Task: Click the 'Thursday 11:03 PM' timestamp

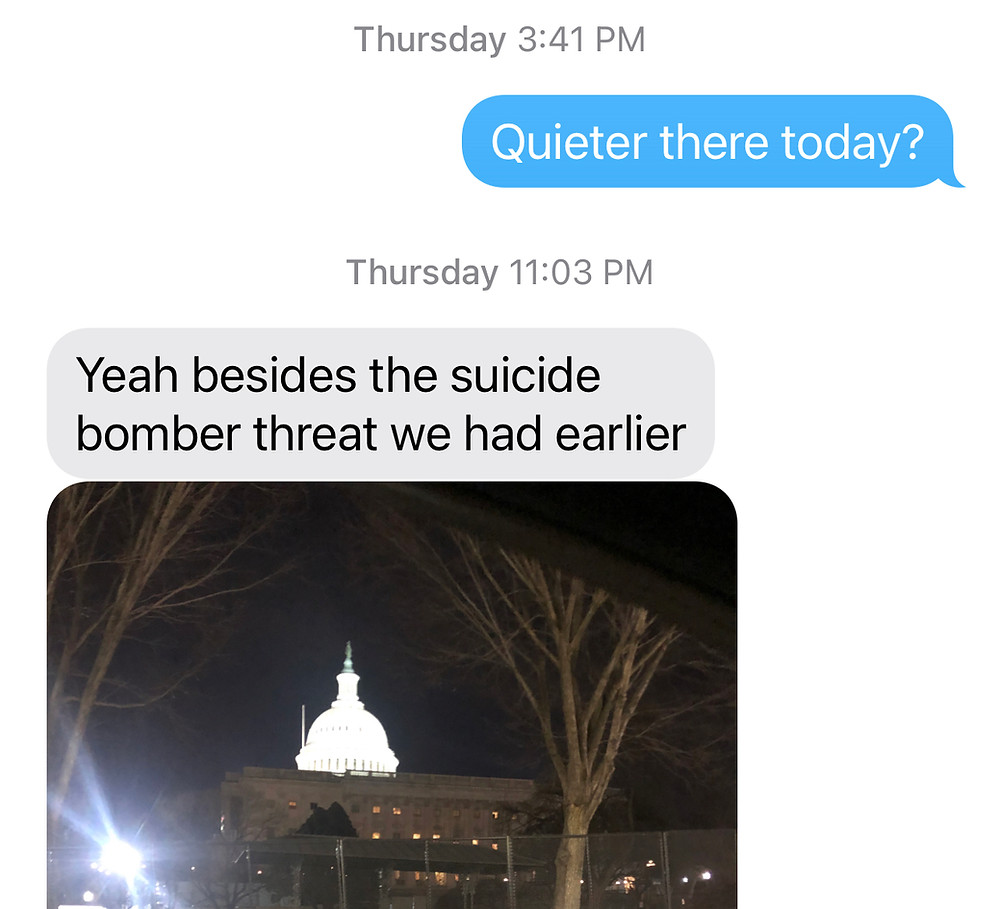Action: [499, 272]
